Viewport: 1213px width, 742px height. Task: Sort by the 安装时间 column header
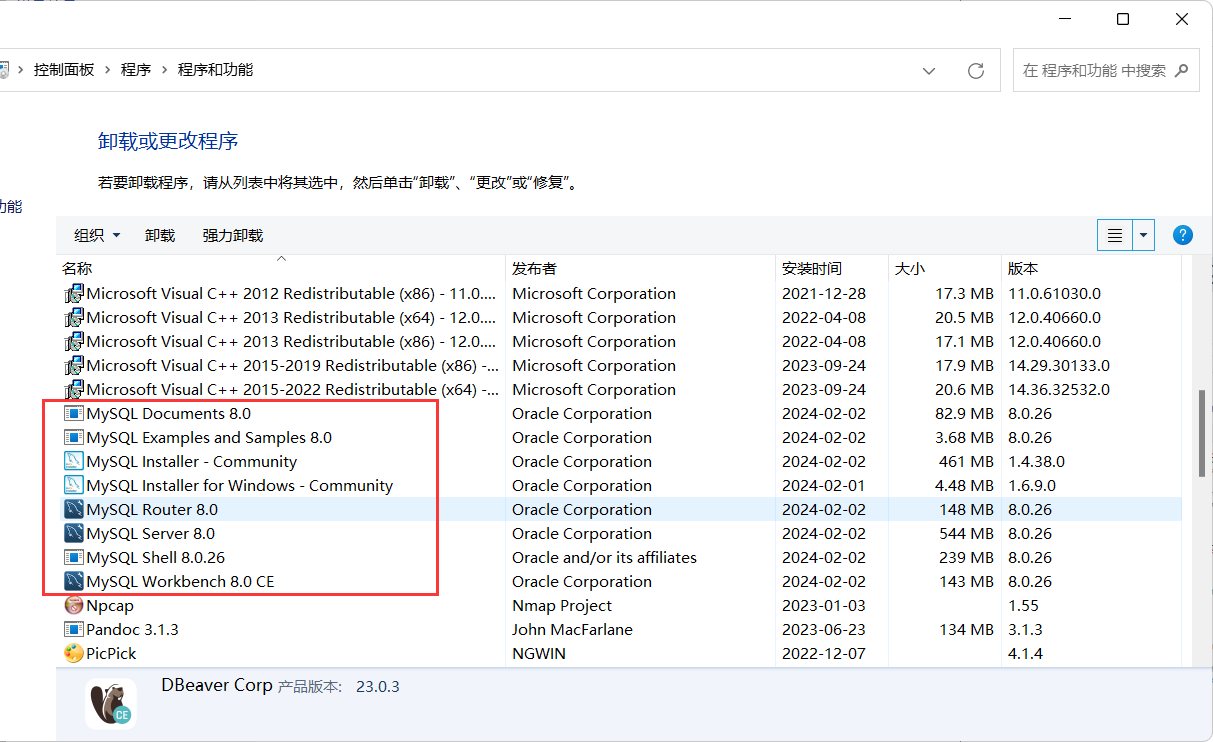[x=812, y=268]
